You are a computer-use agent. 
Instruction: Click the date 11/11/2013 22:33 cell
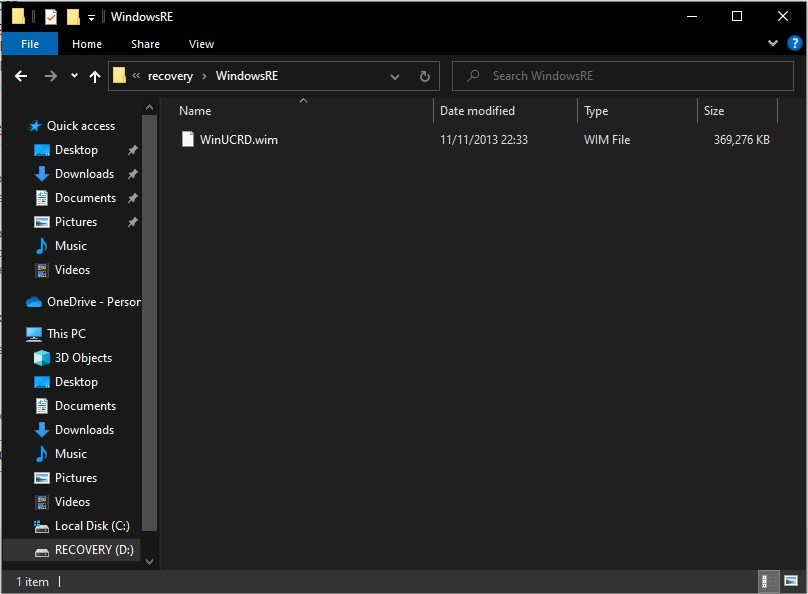pyautogui.click(x=483, y=140)
